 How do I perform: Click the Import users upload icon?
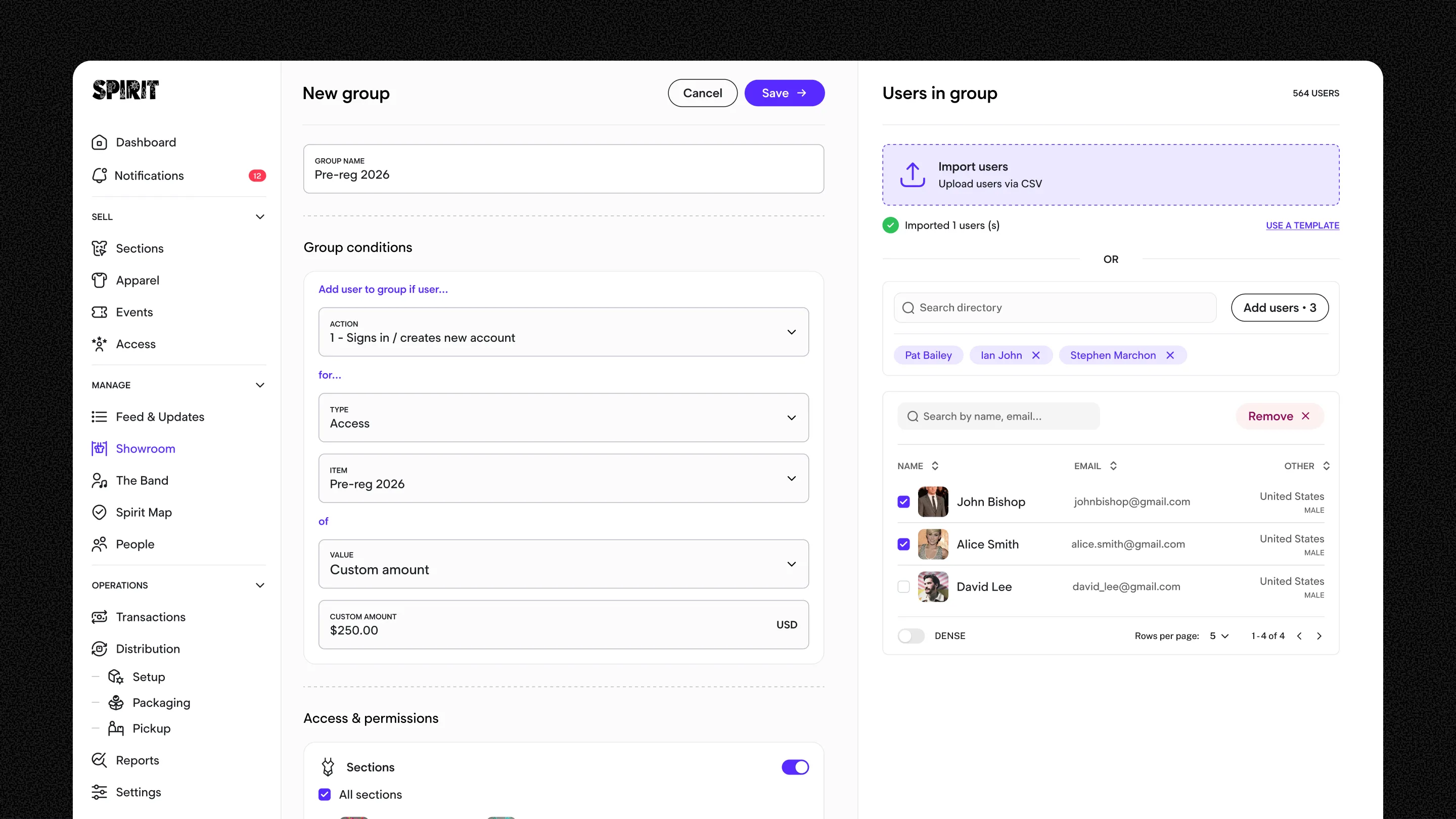[912, 175]
